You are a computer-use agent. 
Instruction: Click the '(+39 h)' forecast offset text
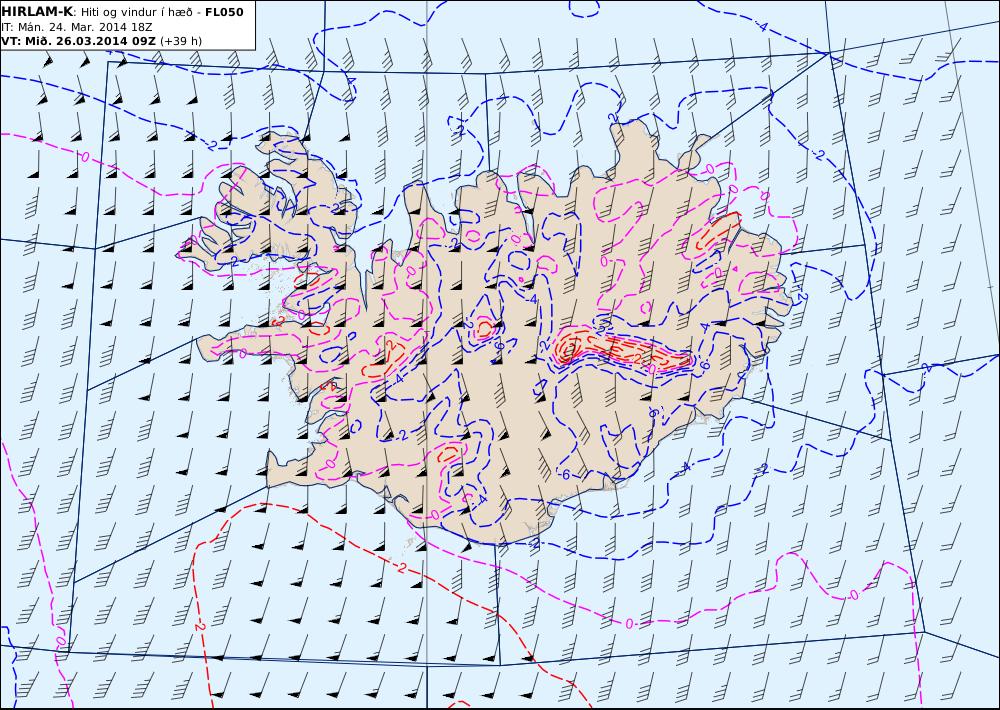click(x=181, y=41)
